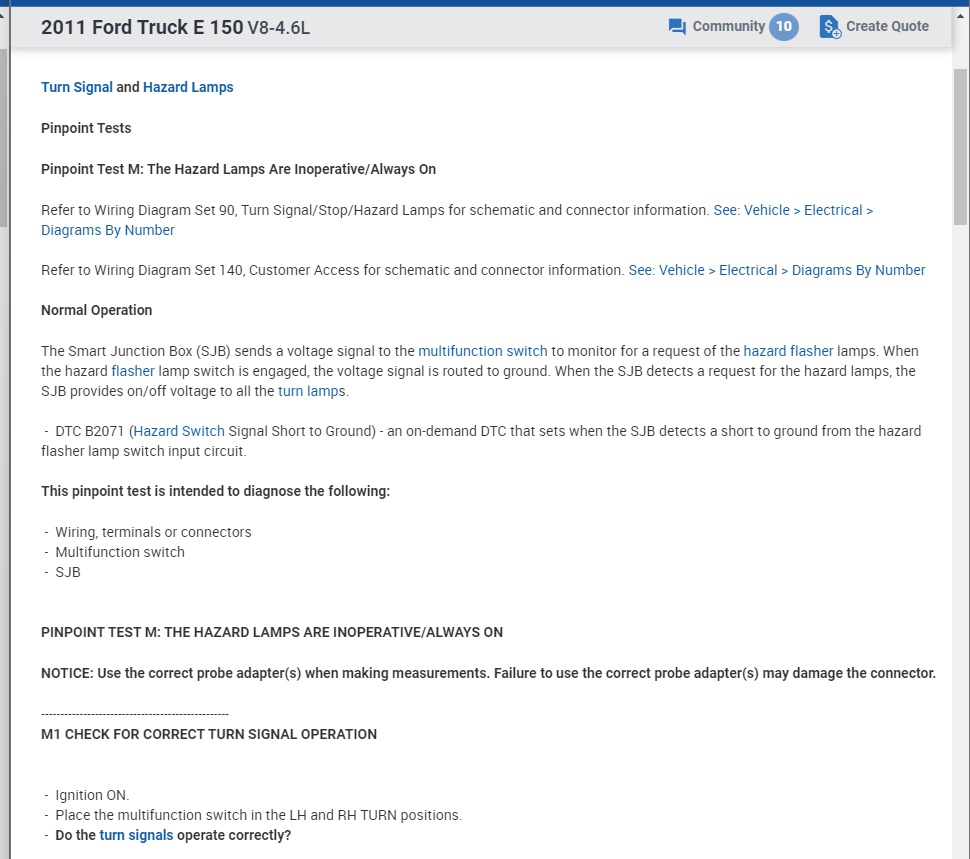Click the Create Quote dollar icon

[830, 27]
